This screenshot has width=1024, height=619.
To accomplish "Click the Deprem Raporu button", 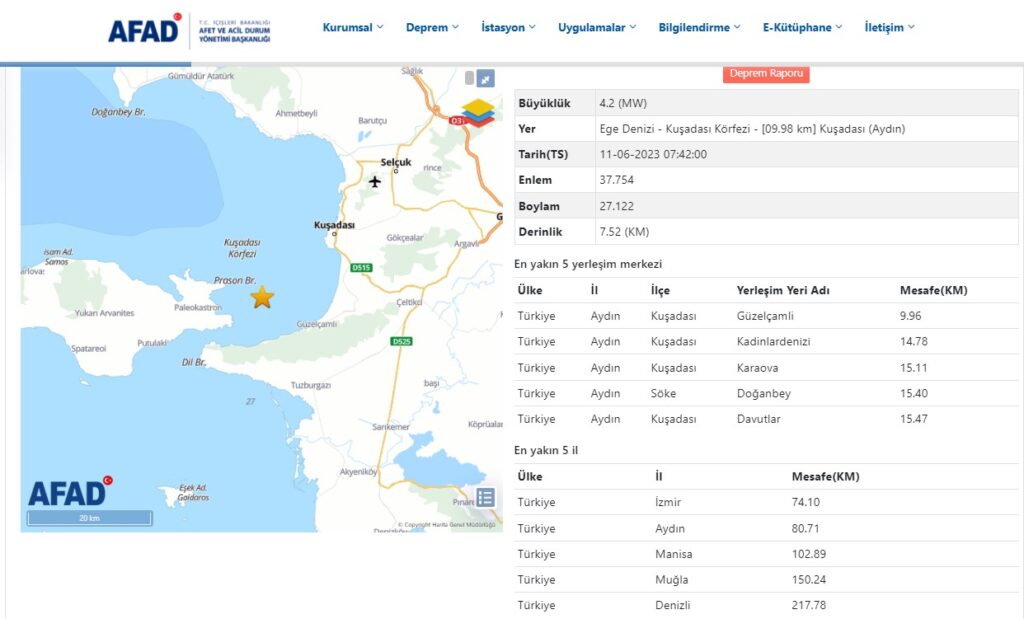I will [766, 74].
